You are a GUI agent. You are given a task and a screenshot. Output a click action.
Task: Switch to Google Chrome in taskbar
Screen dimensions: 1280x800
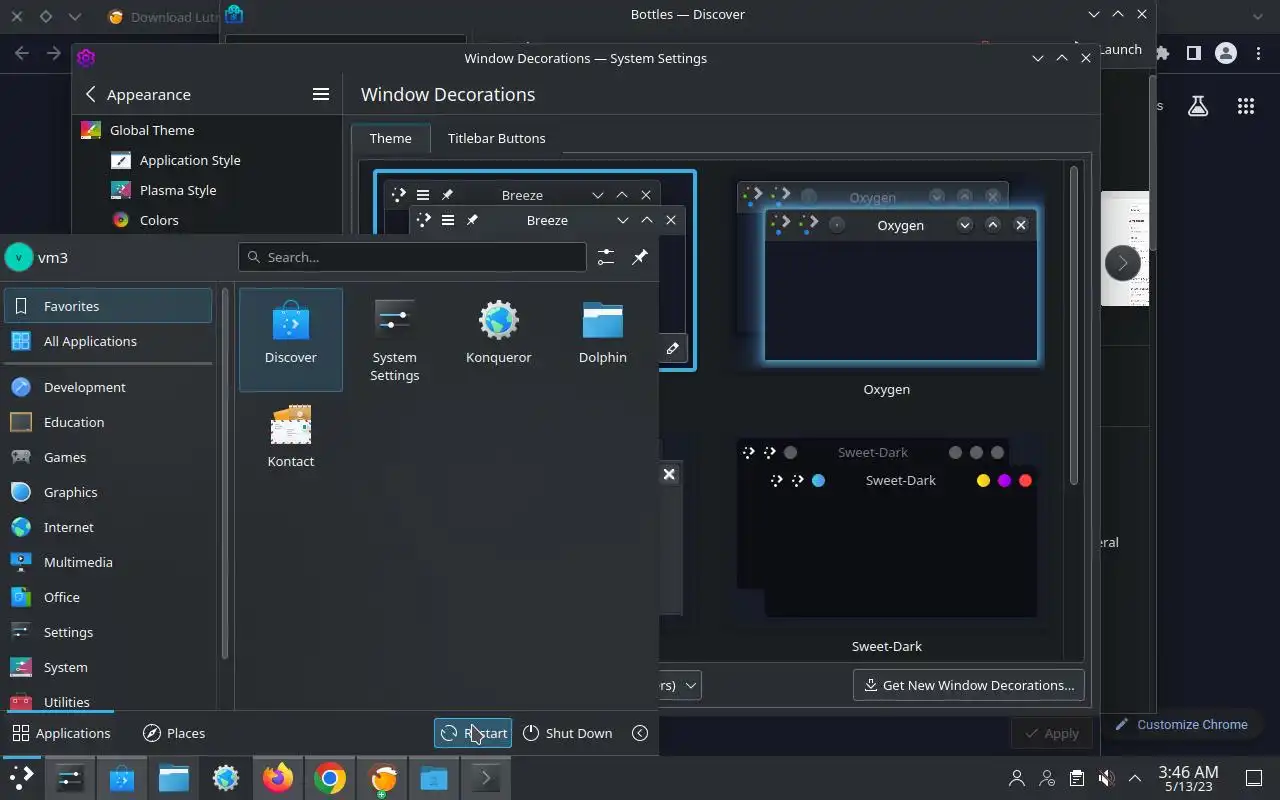330,778
